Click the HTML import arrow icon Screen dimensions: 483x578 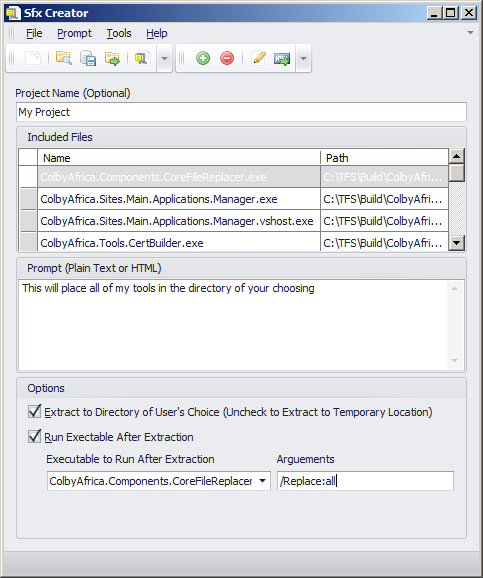[282, 58]
